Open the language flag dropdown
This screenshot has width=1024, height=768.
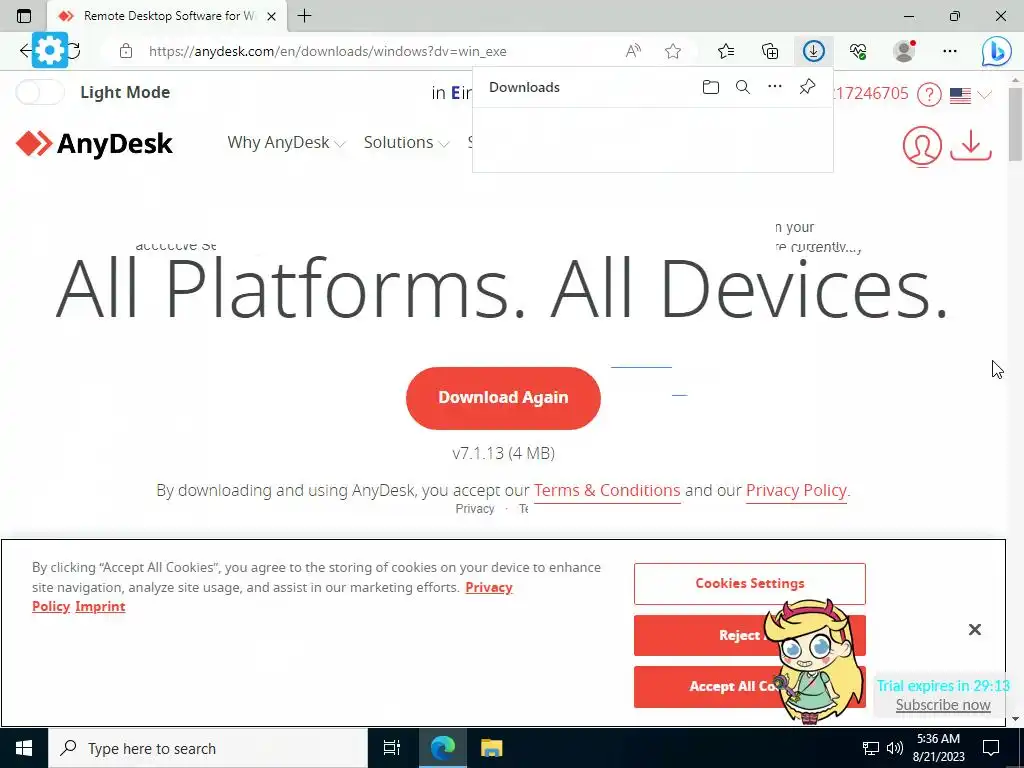[970, 95]
